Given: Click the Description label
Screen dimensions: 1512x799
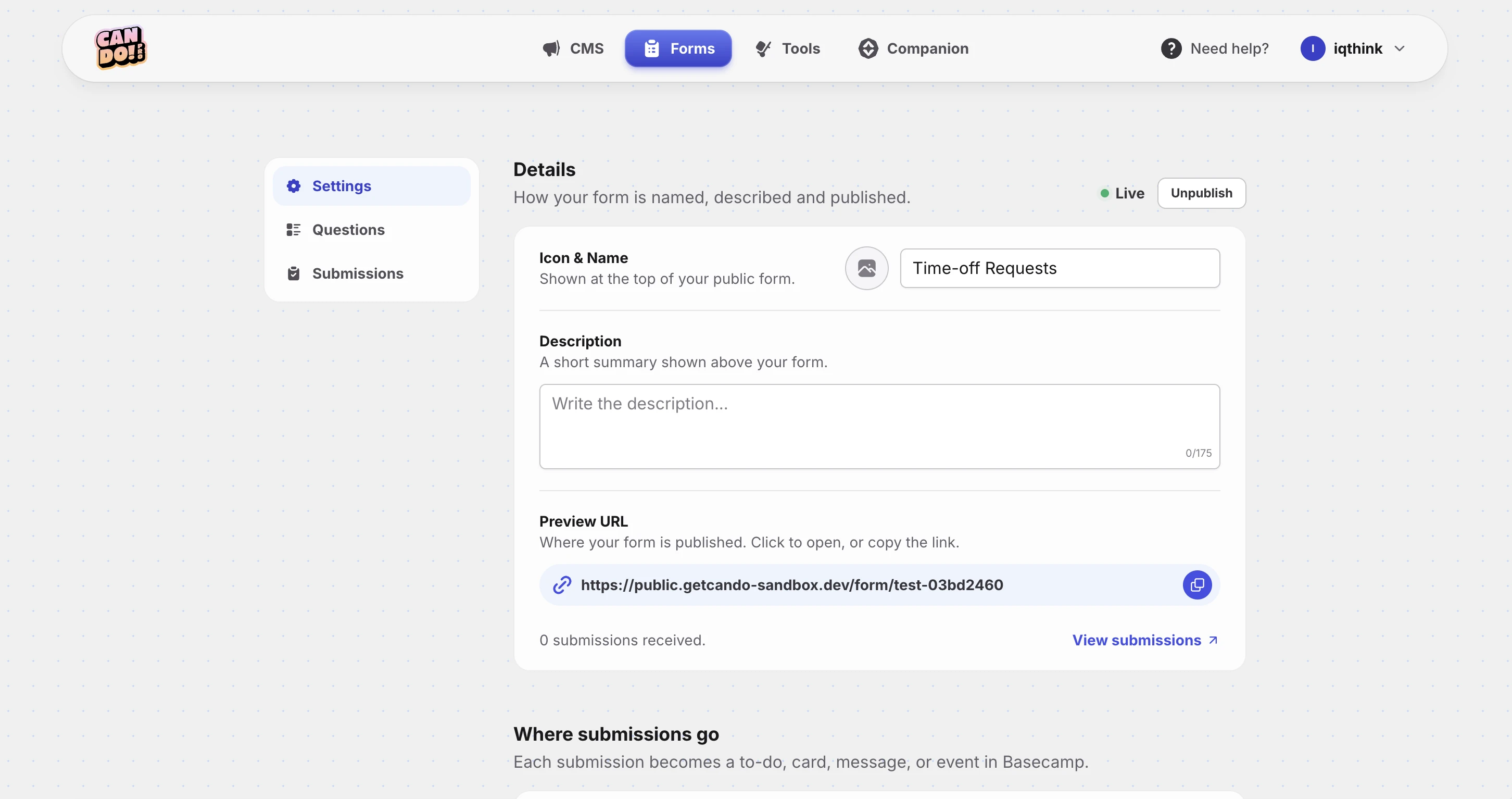Looking at the screenshot, I should (580, 341).
